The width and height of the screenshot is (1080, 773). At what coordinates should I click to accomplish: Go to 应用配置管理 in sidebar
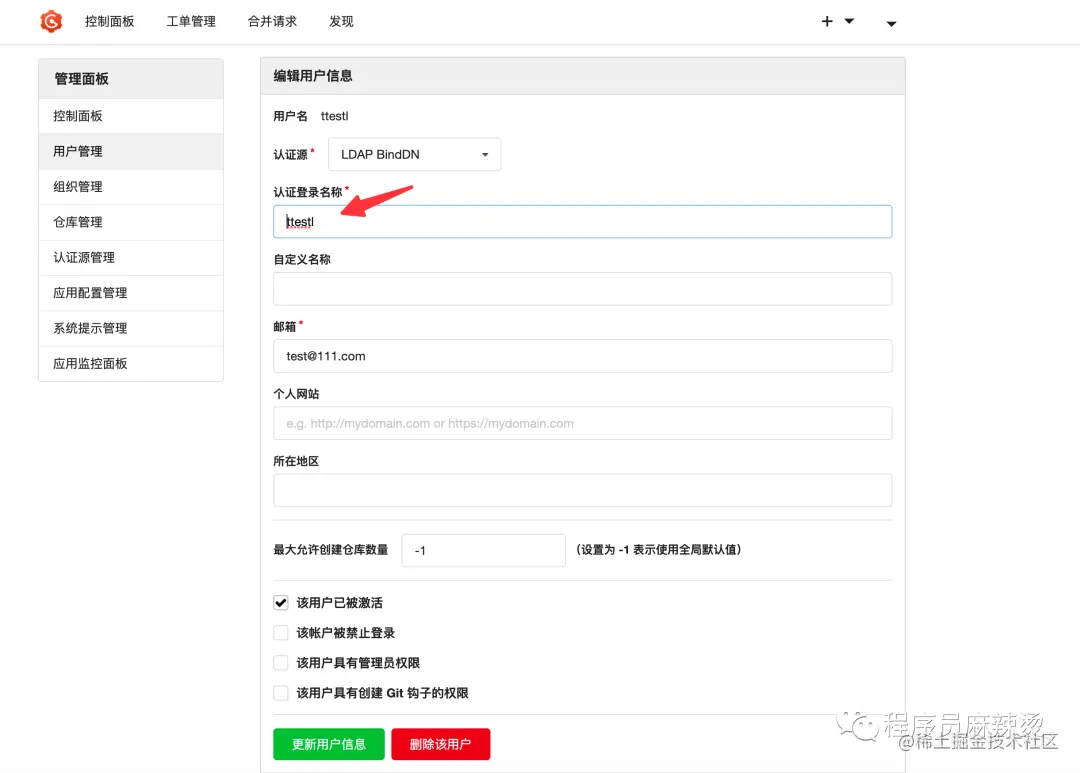click(131, 293)
